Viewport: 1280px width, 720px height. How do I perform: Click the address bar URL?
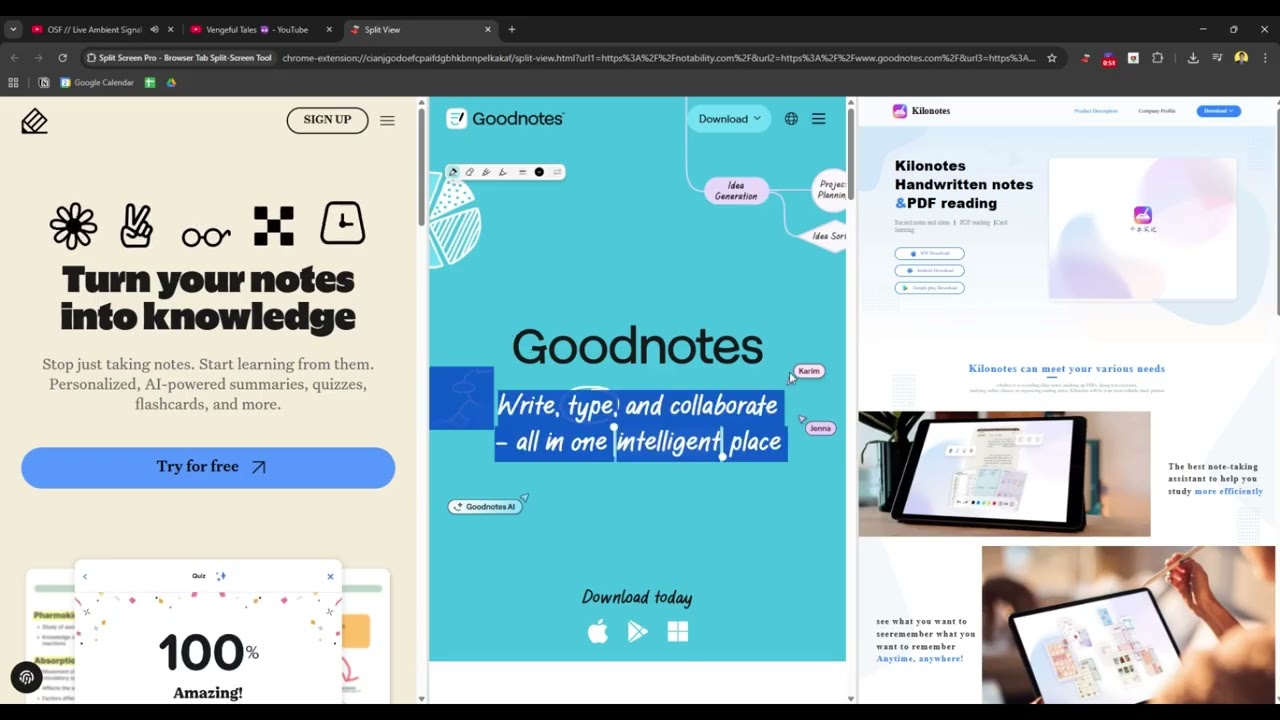(659, 58)
